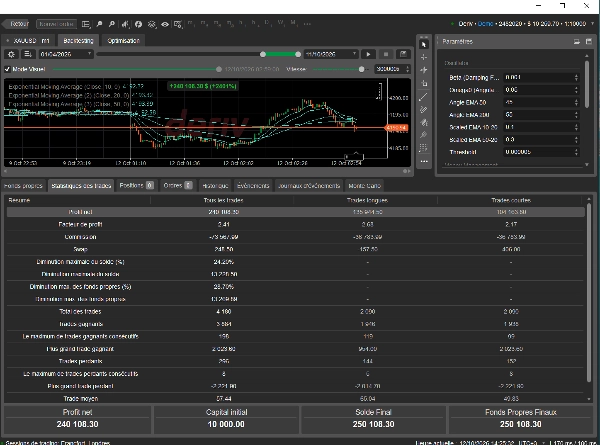
Task: Select the market snapshot star tool
Action: click(x=424, y=70)
